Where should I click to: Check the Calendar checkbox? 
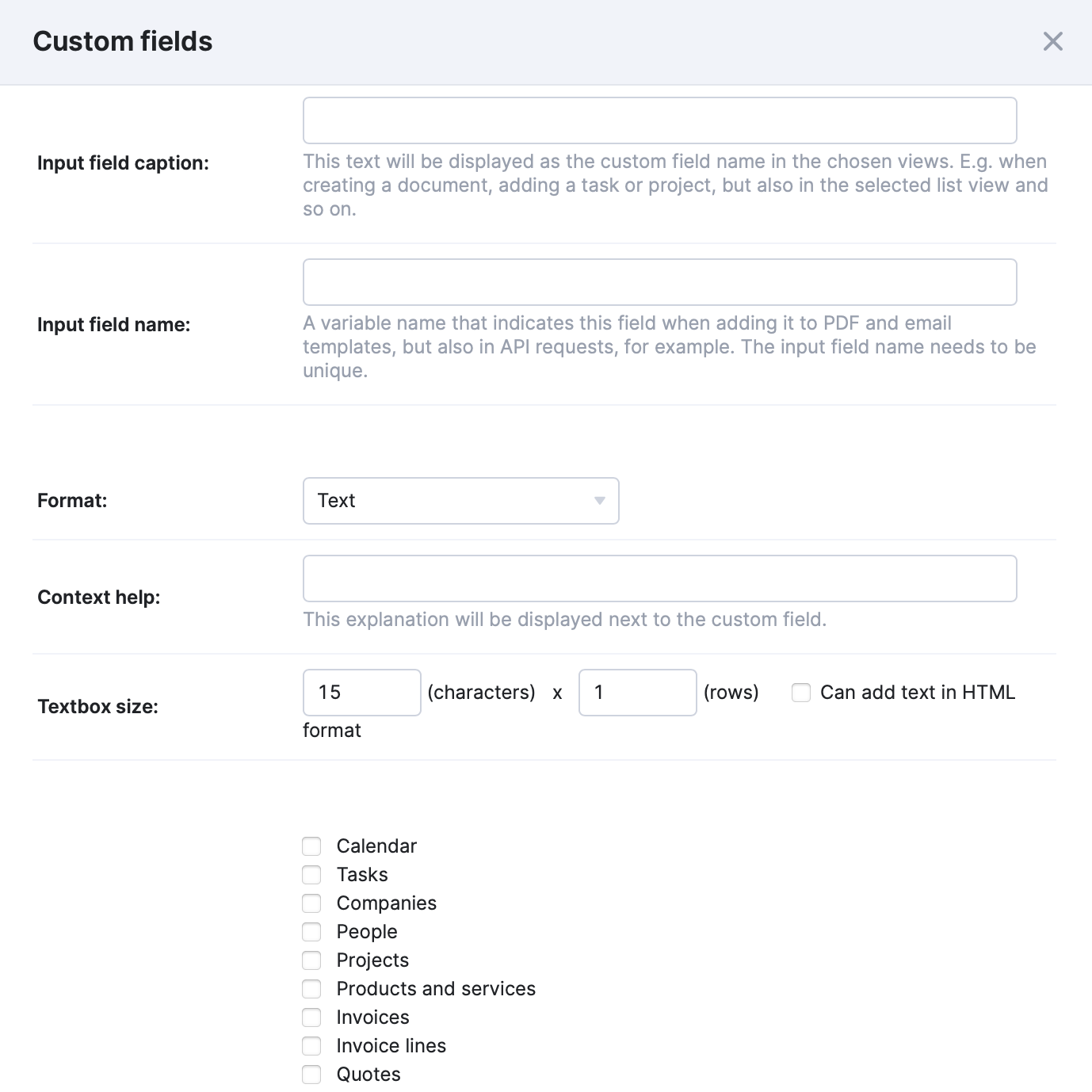311,846
